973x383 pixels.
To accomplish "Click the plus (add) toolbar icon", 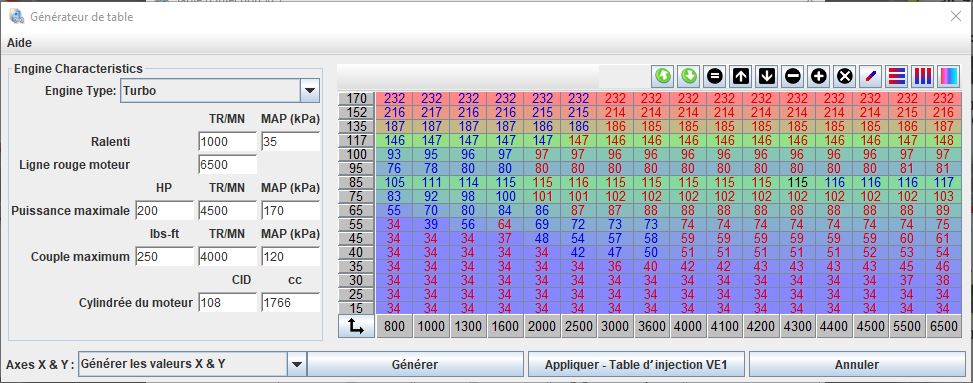I will pyautogui.click(x=818, y=76).
